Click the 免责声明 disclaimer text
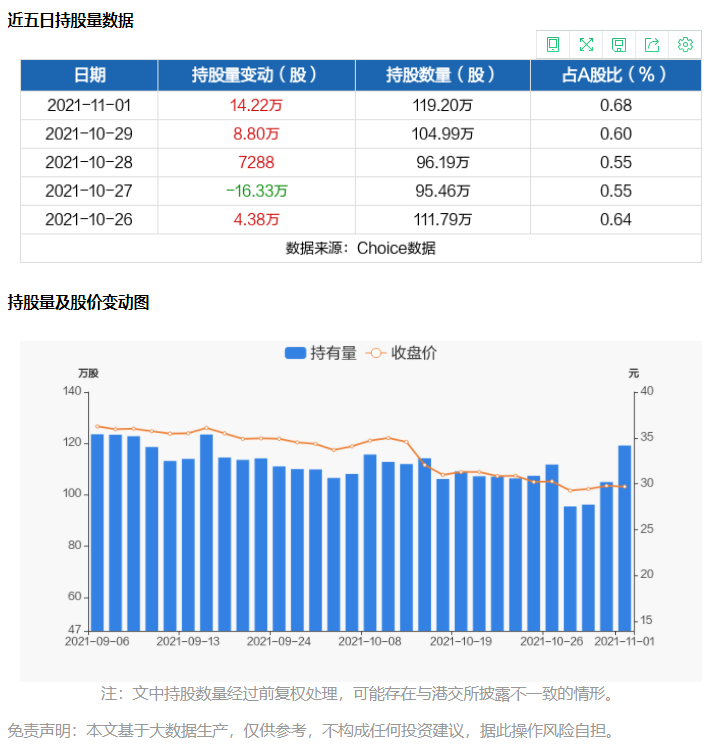This screenshot has width=720, height=750. (310, 730)
